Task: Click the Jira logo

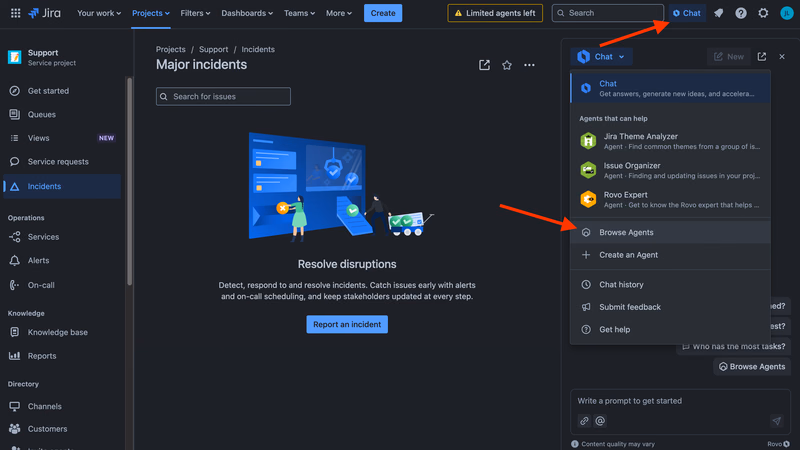Action: click(44, 13)
